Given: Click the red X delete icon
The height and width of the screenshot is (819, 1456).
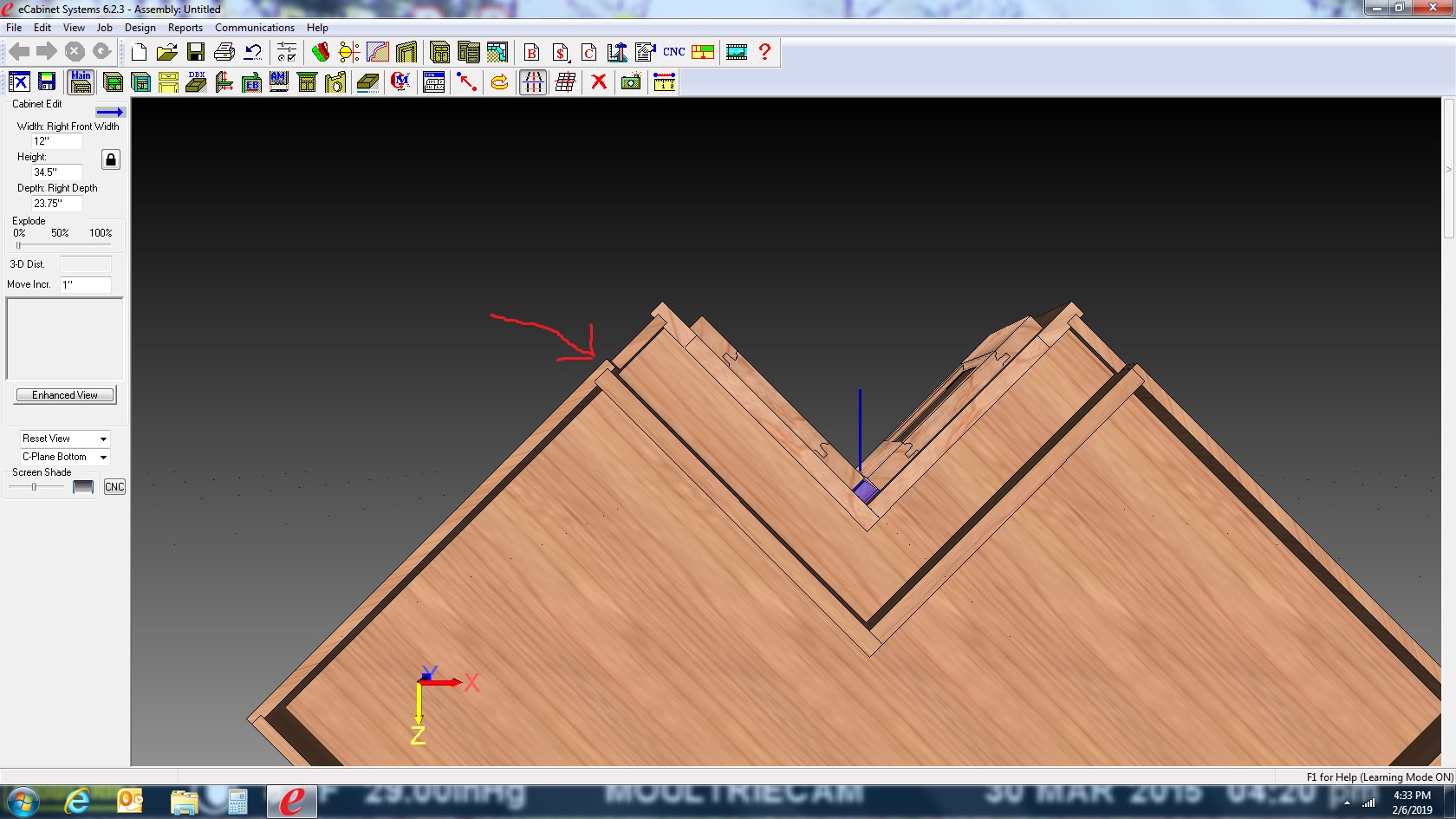Looking at the screenshot, I should coord(599,82).
